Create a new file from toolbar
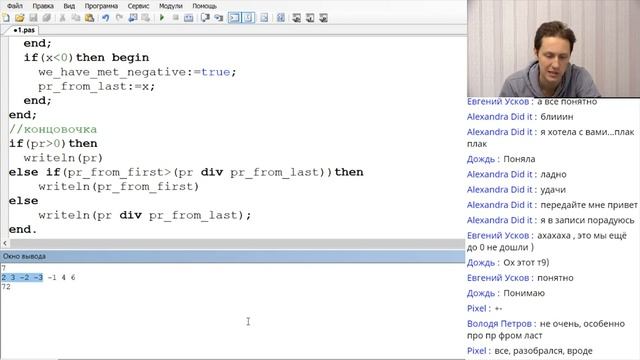Image resolution: width=640 pixels, height=360 pixels. coord(6,18)
